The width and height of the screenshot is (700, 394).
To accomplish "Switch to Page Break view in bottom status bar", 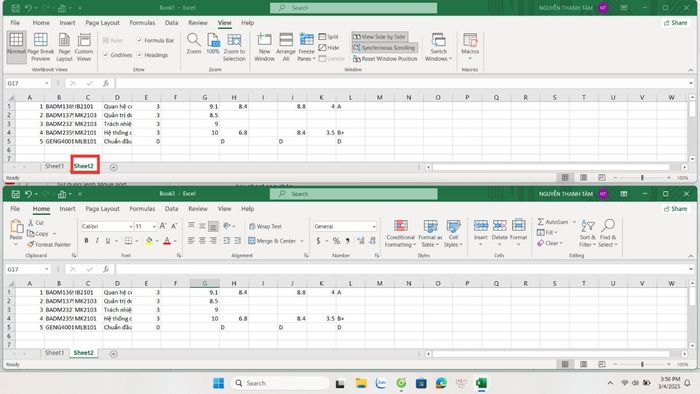I will 601,364.
